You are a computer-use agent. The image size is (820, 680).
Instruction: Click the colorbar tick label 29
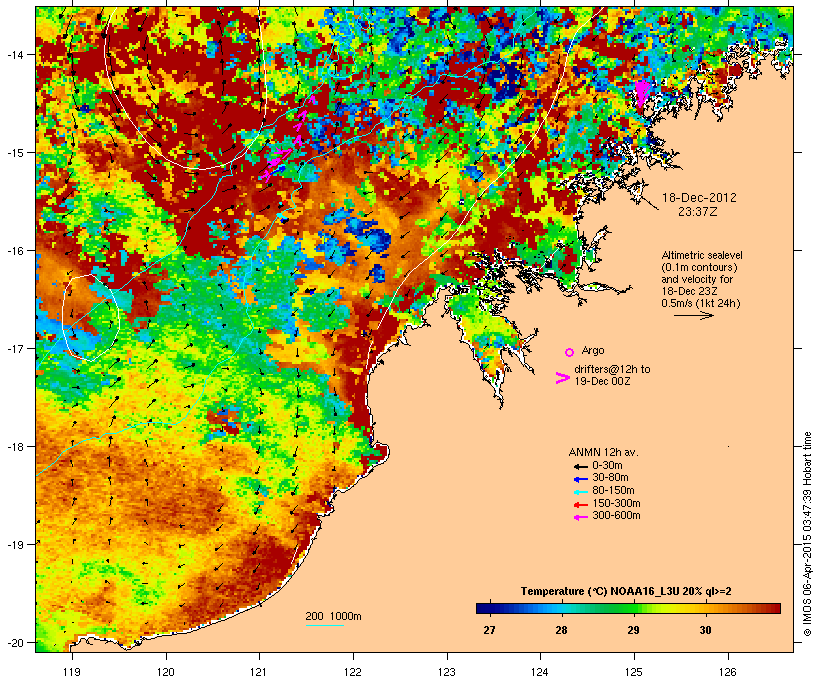pos(633,630)
